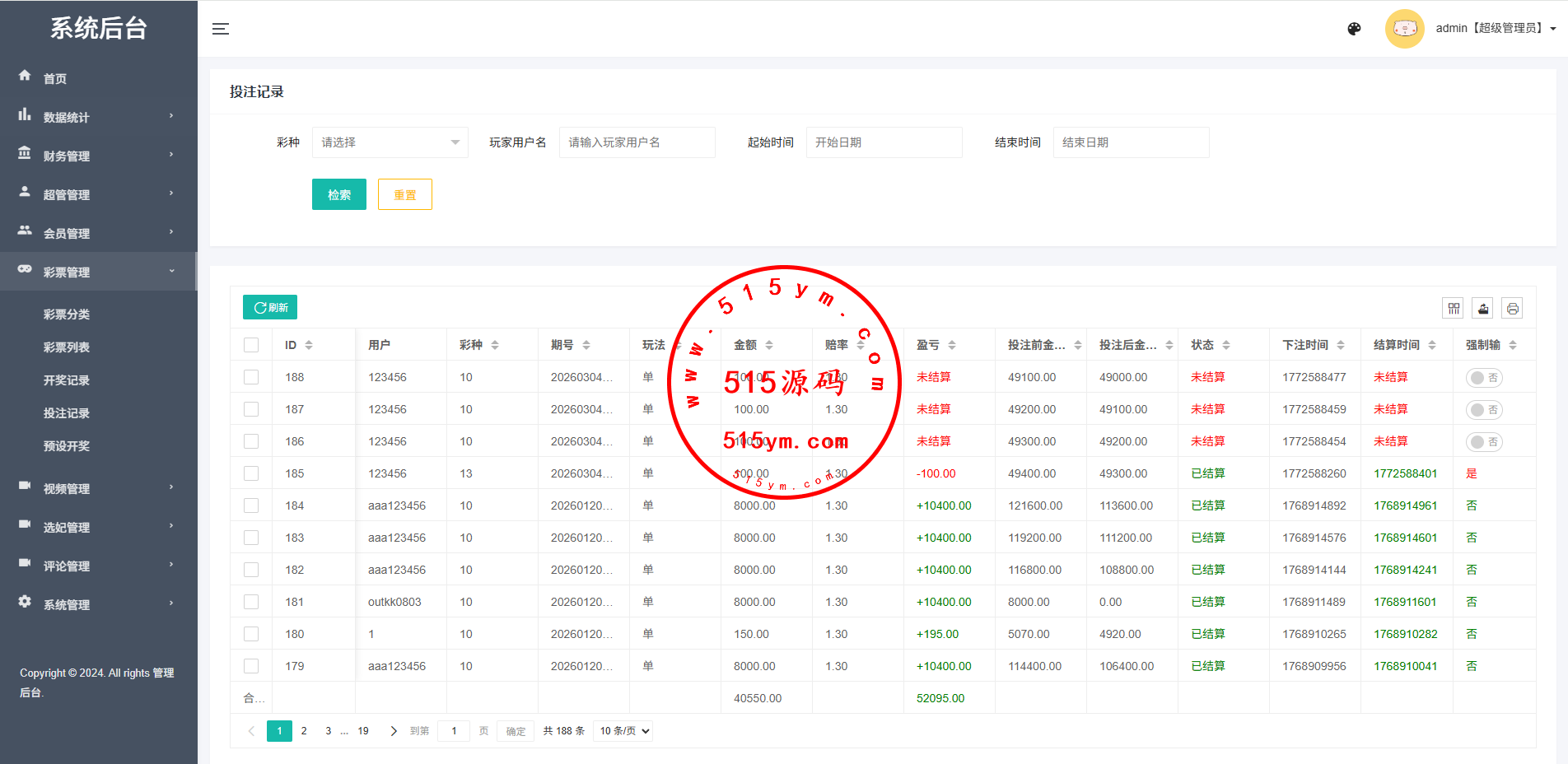
Task: Check the checkbox for row ID 188
Action: click(251, 377)
